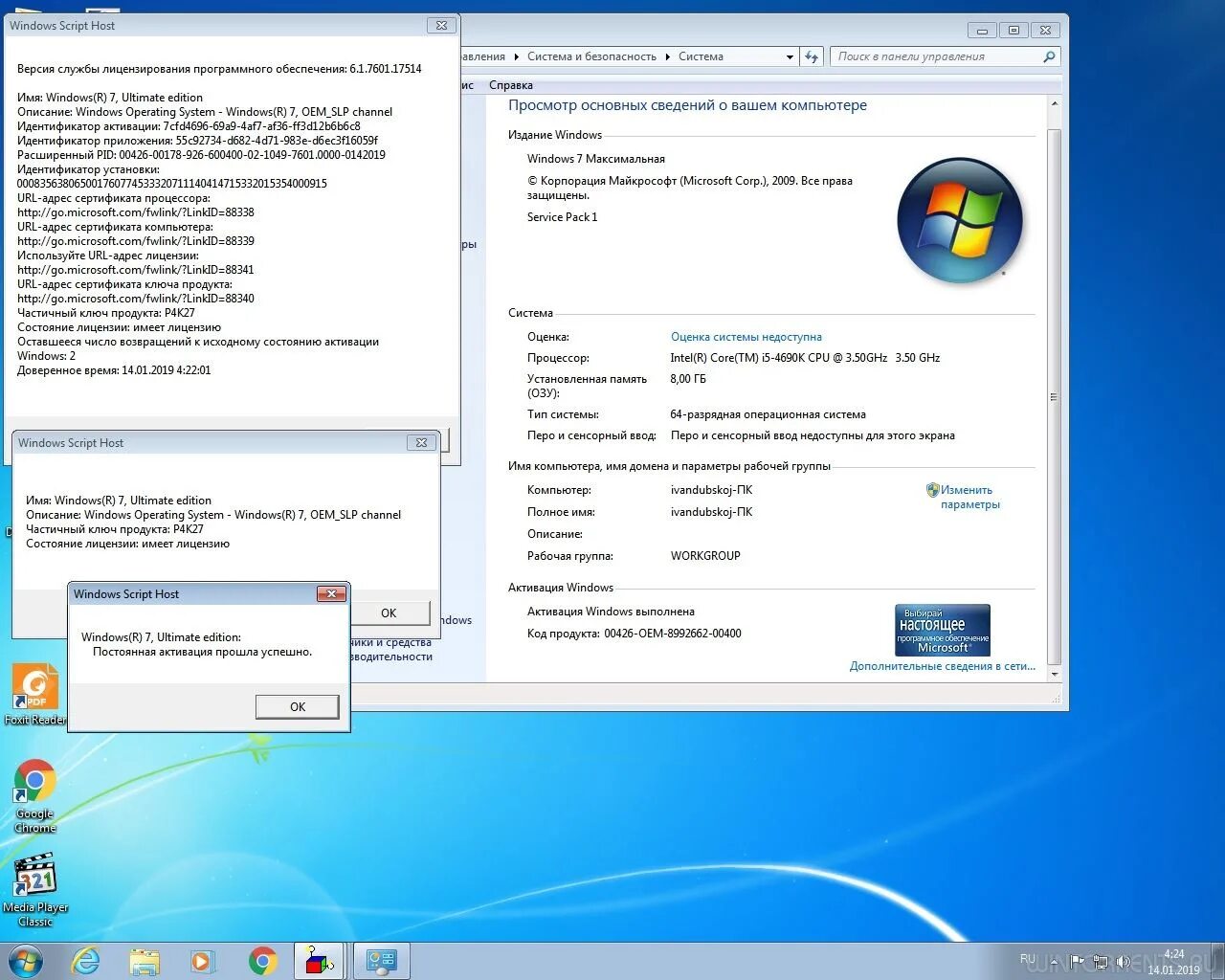Click the text Активация Windows выполнена
Viewport: 1225px width, 980px height.
tap(611, 612)
